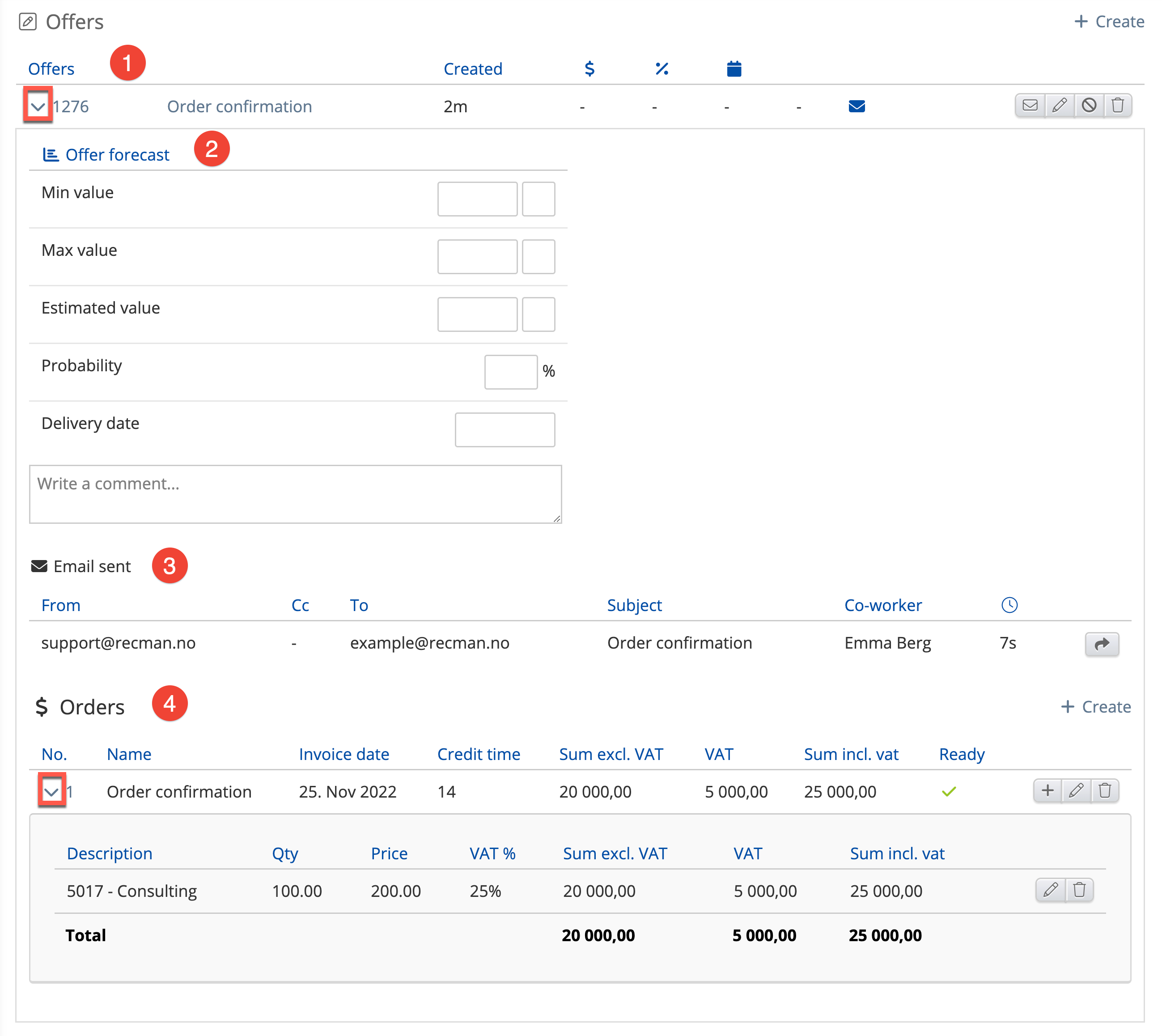Click the forward arrow on the sent email
Screen dimensions: 1162x1036
click(x=1102, y=644)
